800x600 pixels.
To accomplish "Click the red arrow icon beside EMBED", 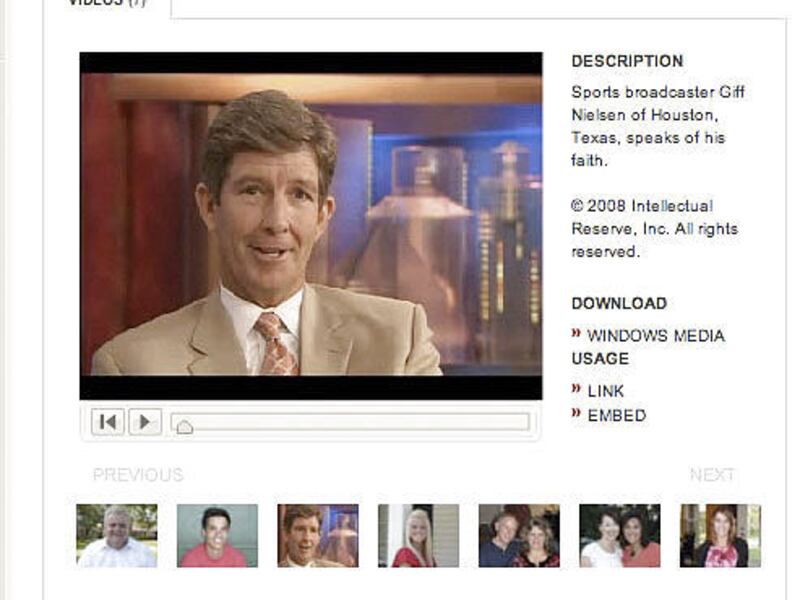I will pos(577,412).
